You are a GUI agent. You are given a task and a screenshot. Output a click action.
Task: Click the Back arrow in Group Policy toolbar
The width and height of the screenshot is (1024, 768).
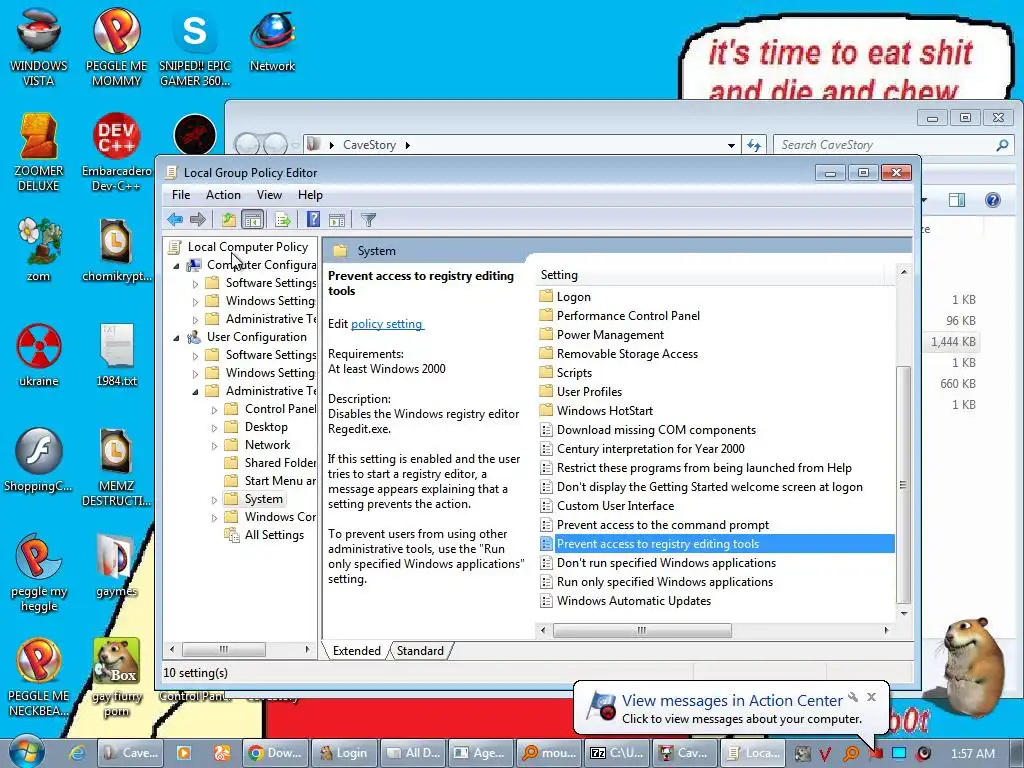pos(174,219)
